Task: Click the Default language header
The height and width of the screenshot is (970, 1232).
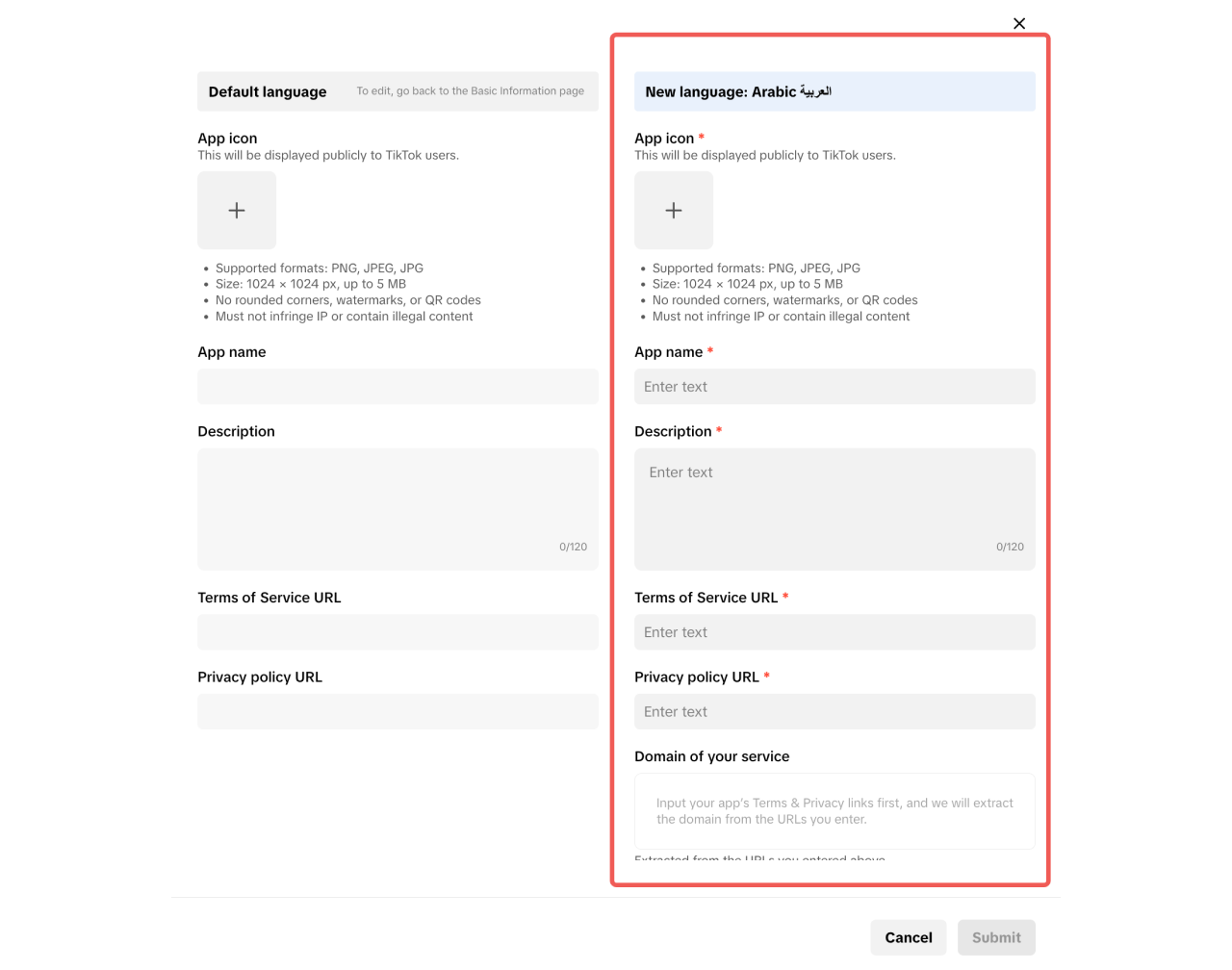Action: 268,91
